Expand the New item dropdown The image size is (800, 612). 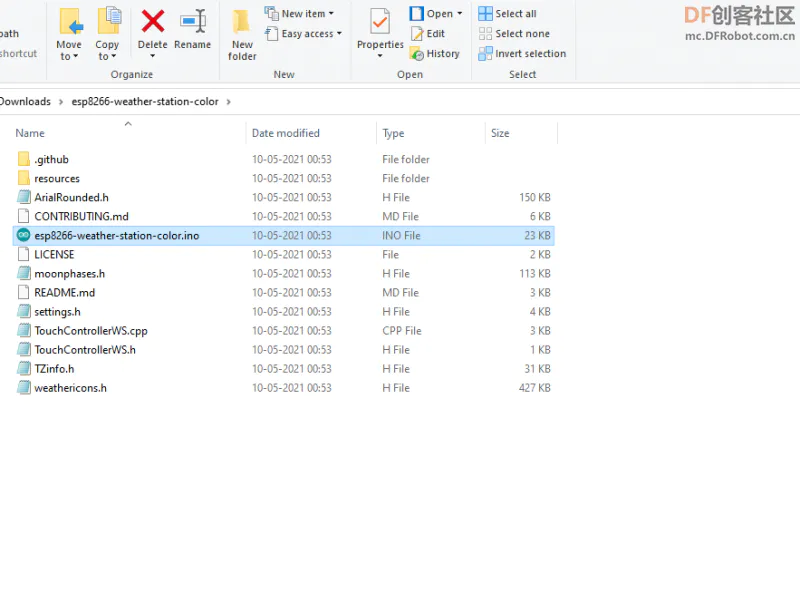tap(331, 14)
